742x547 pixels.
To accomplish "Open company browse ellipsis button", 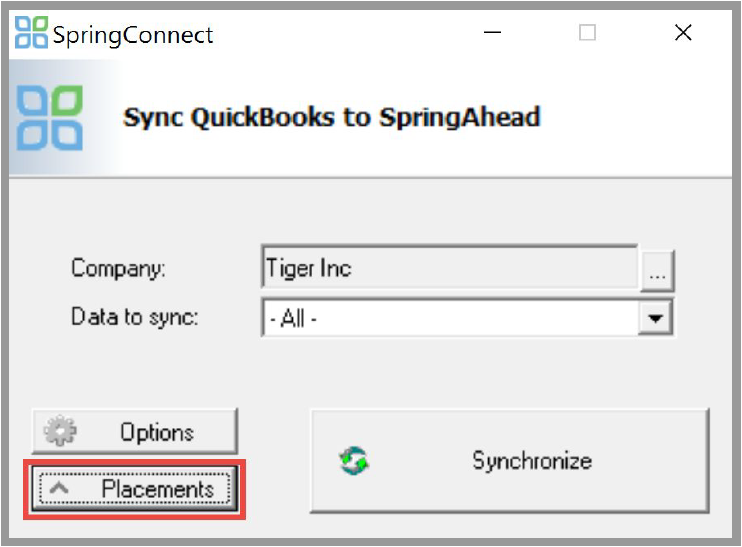I will point(657,270).
